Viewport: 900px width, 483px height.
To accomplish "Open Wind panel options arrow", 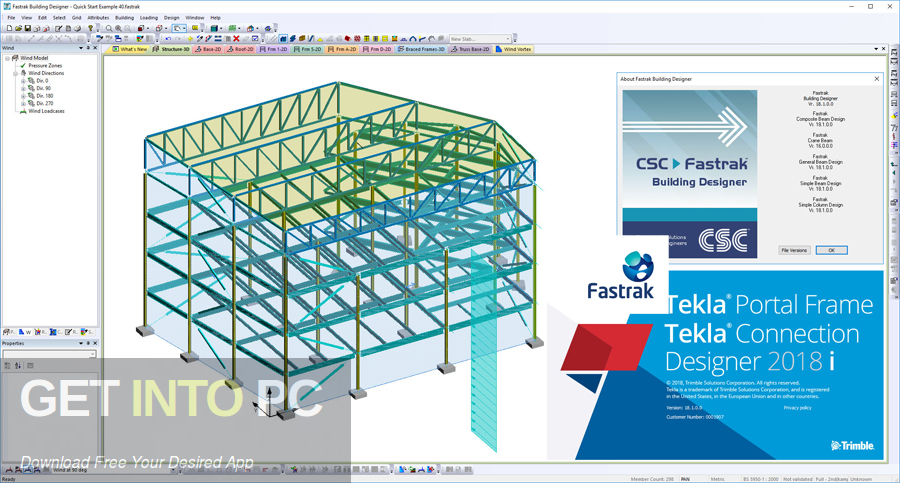I will (x=80, y=48).
